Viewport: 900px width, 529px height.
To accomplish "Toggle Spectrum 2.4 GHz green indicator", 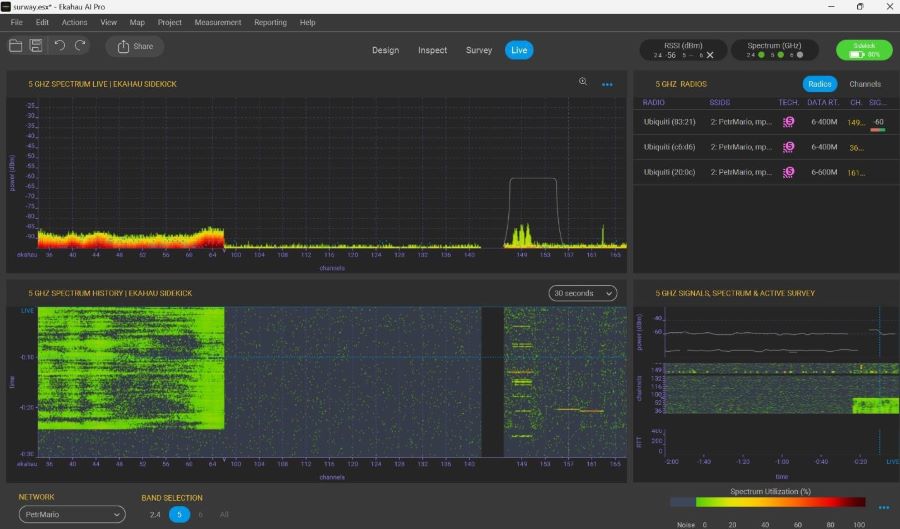I will tap(761, 55).
